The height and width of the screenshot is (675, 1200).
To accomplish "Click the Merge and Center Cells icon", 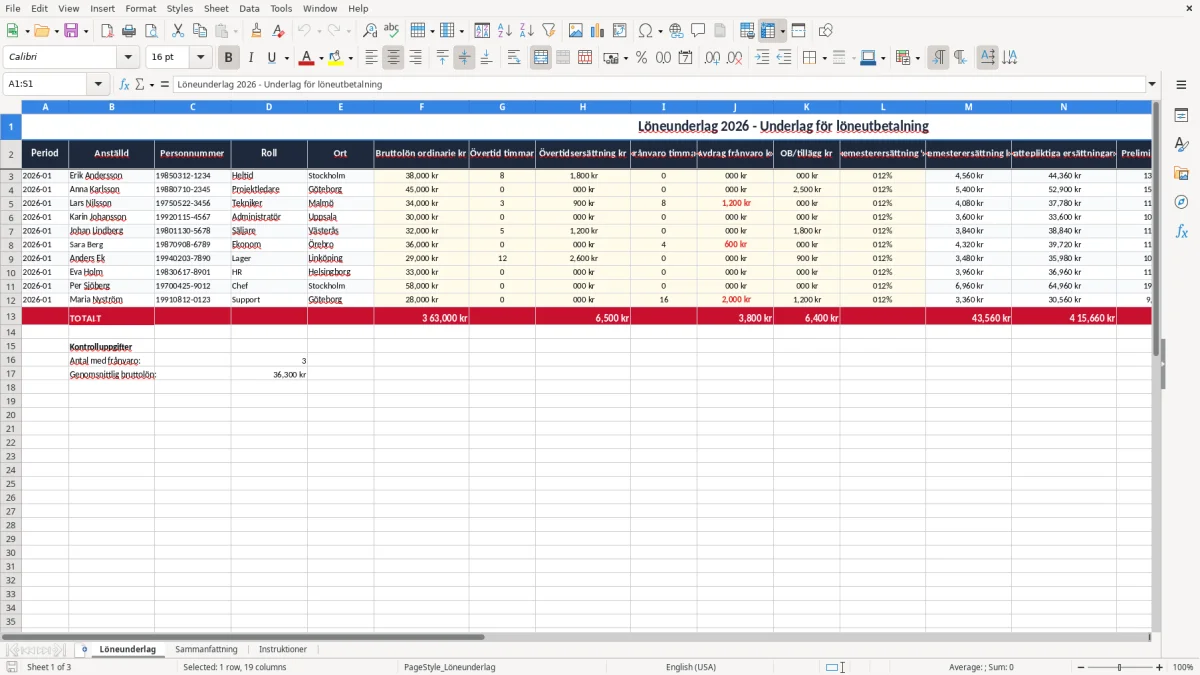I will [541, 58].
